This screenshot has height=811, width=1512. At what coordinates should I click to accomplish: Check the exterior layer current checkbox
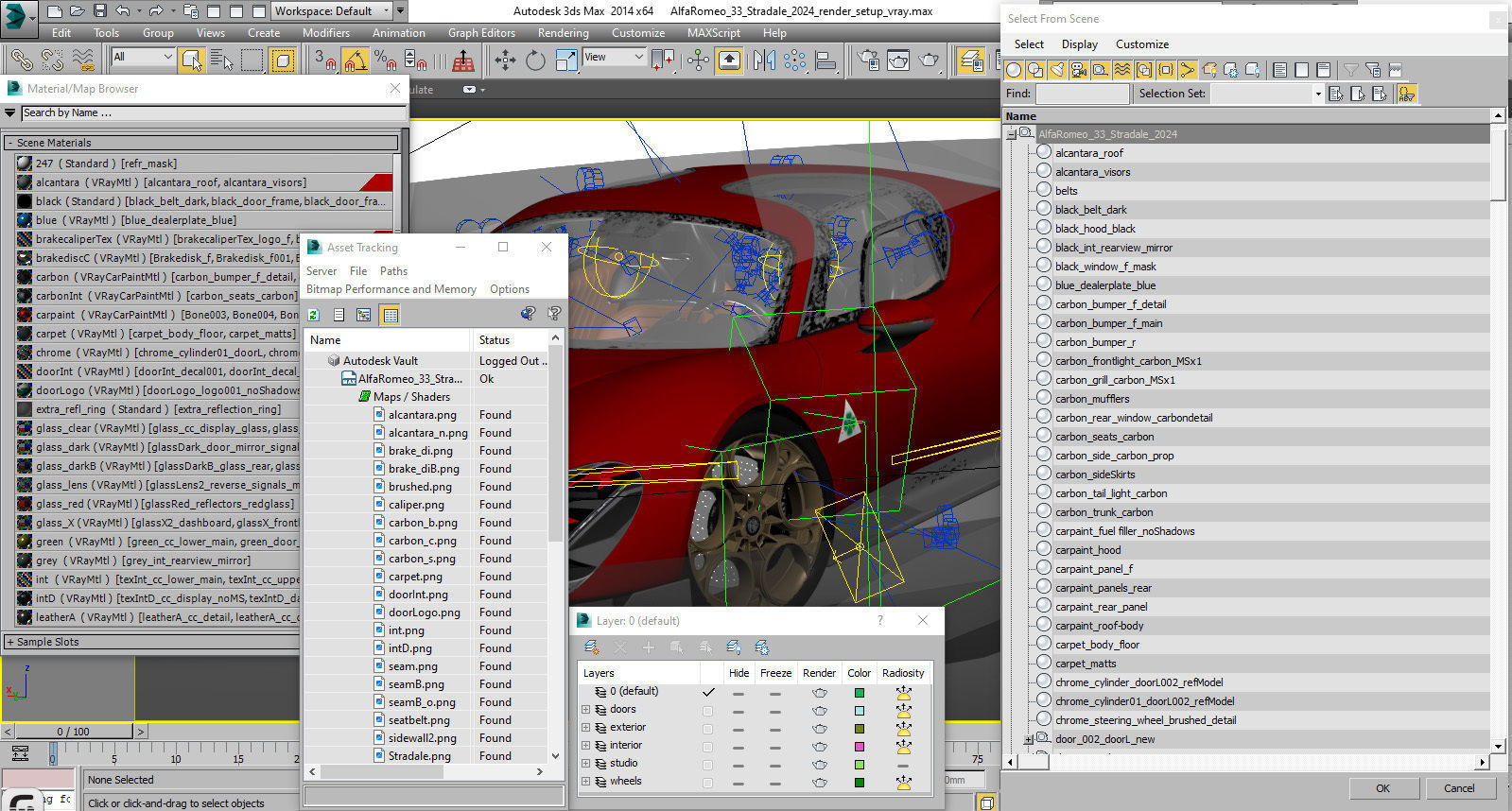click(707, 728)
